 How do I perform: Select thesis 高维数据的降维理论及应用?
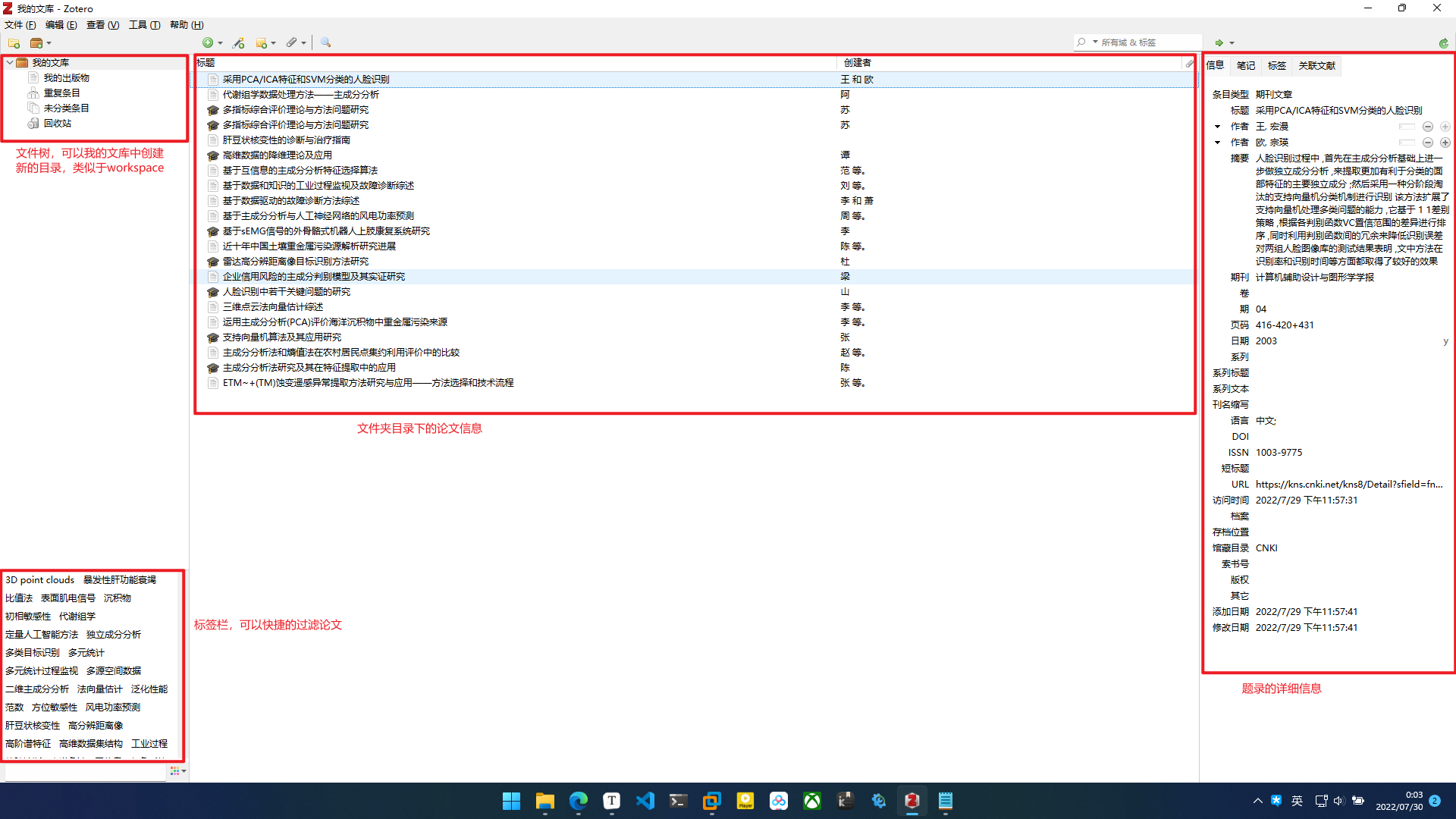click(x=277, y=155)
